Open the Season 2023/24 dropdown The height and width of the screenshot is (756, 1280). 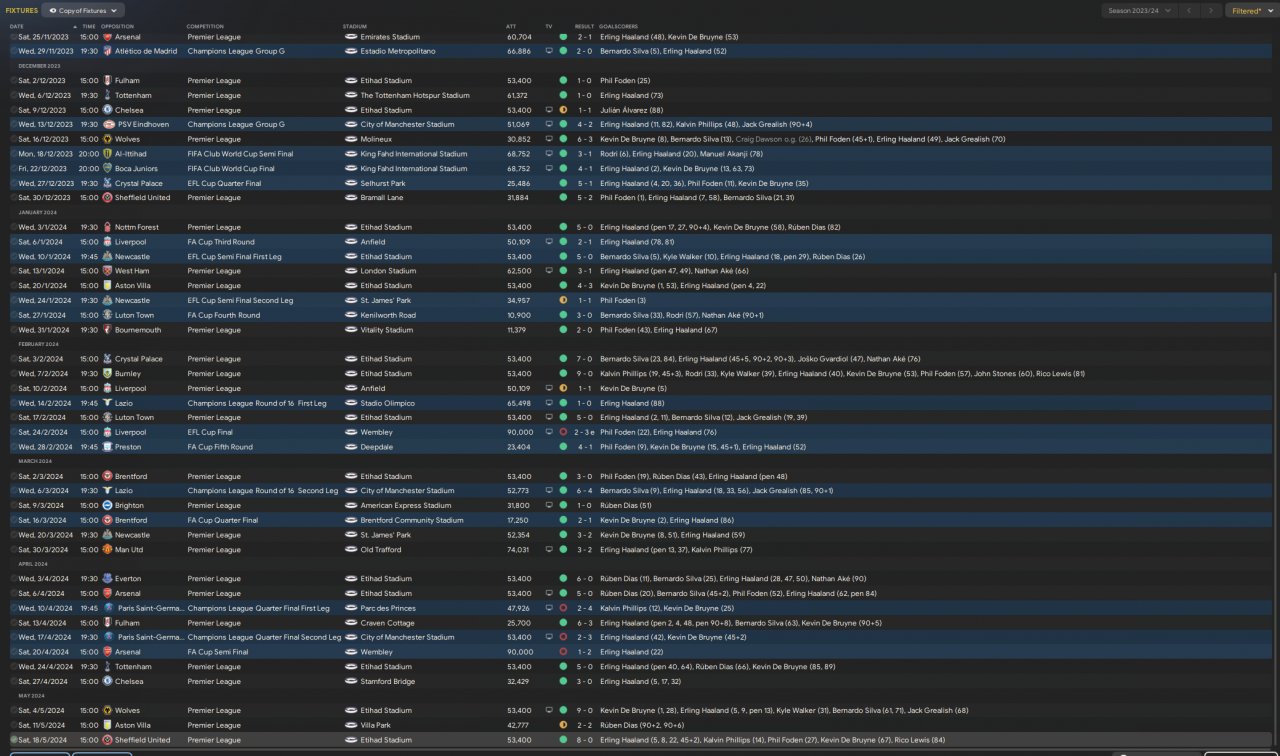point(1139,11)
